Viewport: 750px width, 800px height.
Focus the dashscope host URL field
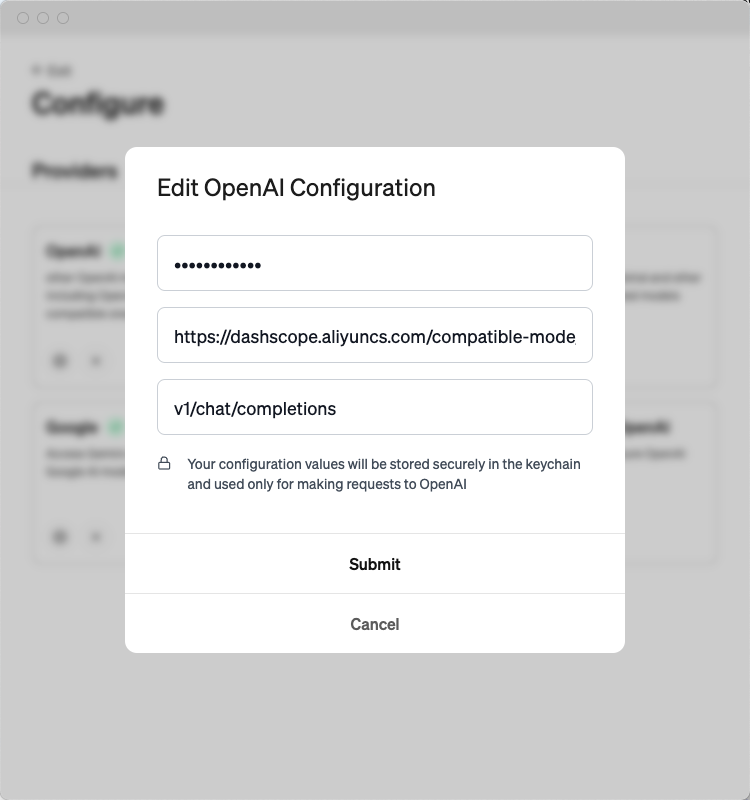coord(374,336)
